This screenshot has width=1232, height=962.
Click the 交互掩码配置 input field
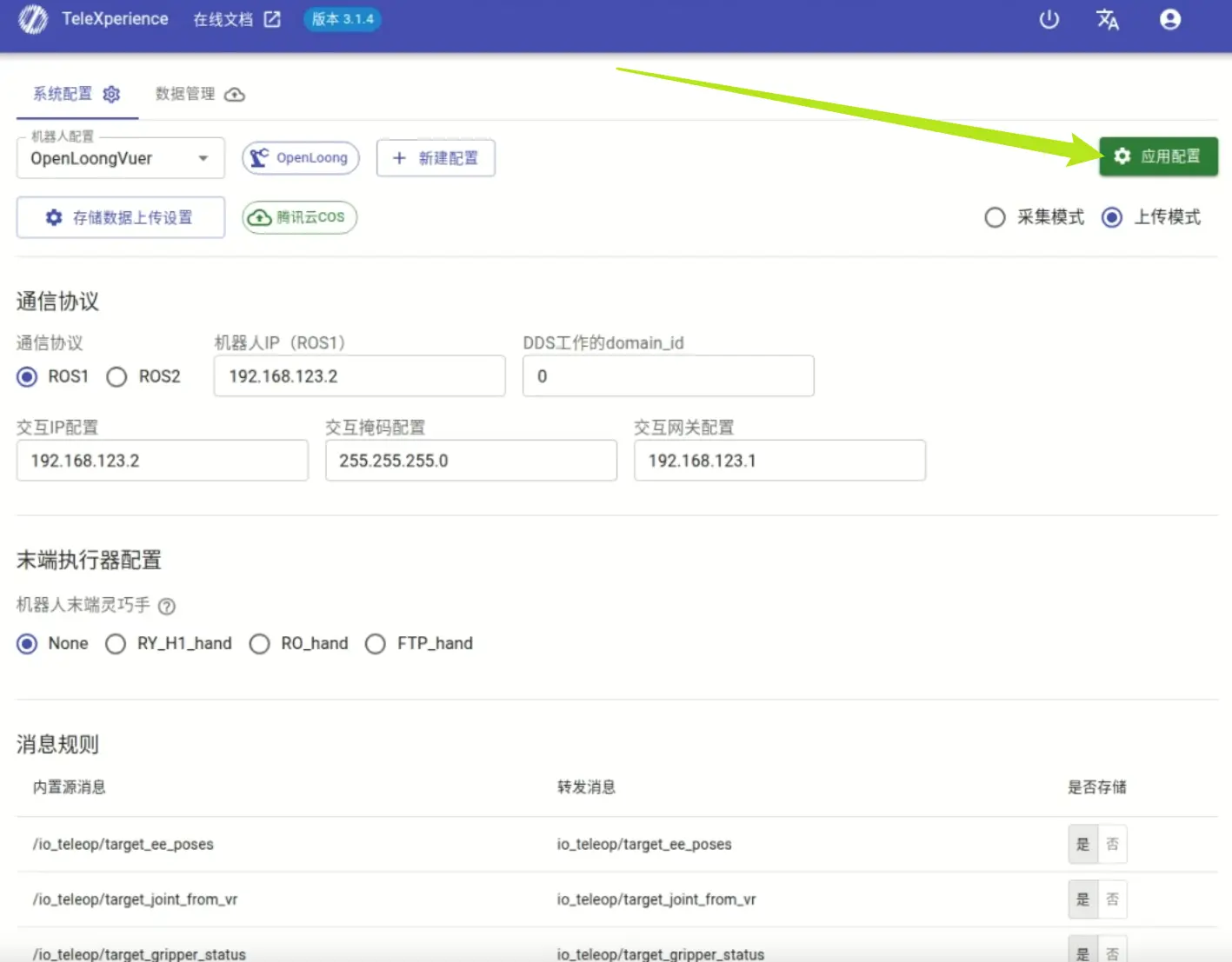pyautogui.click(x=471, y=461)
